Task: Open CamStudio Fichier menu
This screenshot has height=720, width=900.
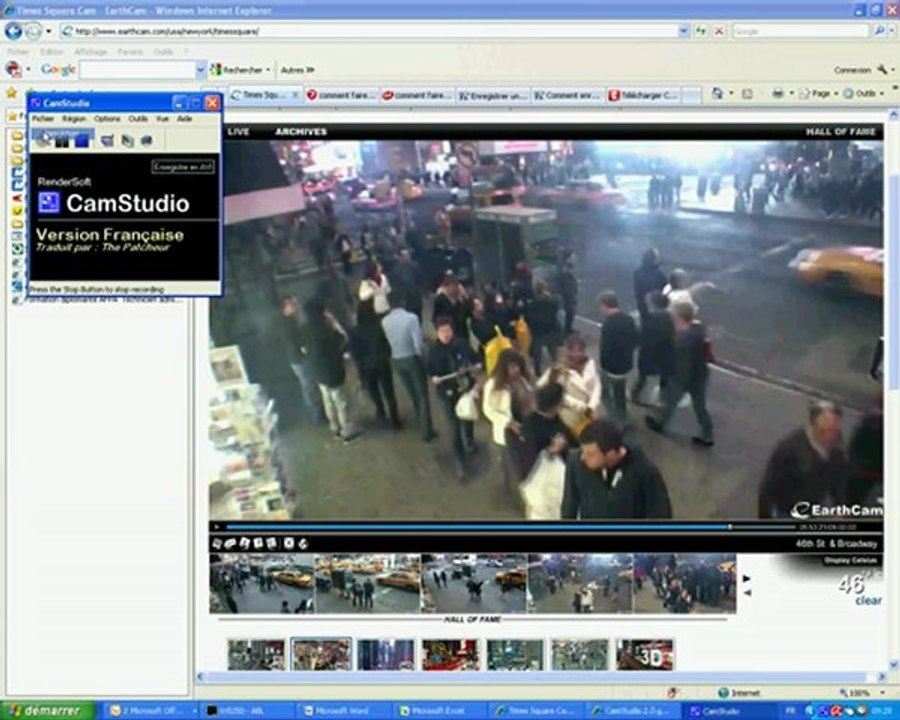Action: [42, 118]
